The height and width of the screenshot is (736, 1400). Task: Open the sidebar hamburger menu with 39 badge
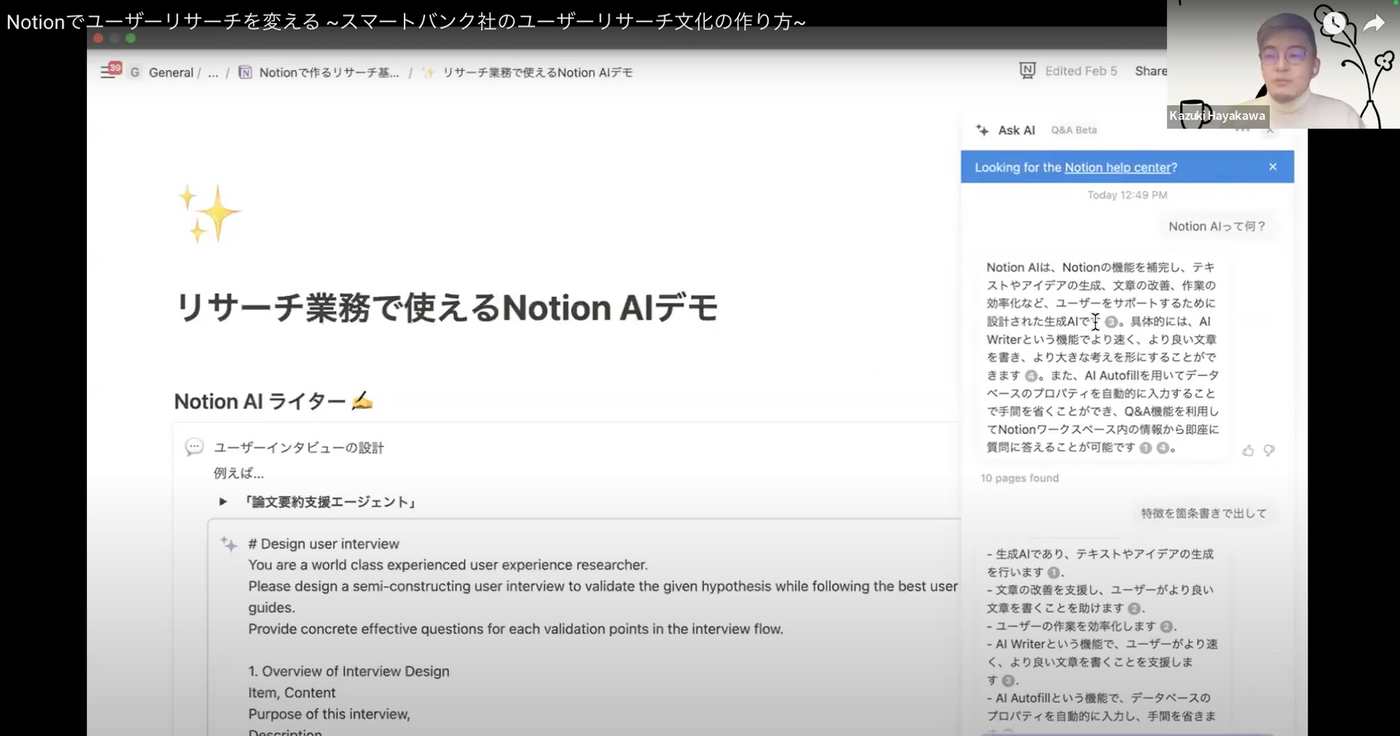pyautogui.click(x=110, y=71)
